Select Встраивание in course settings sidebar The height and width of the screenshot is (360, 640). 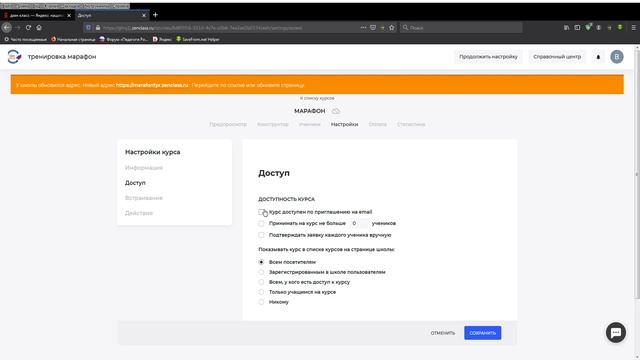point(144,198)
